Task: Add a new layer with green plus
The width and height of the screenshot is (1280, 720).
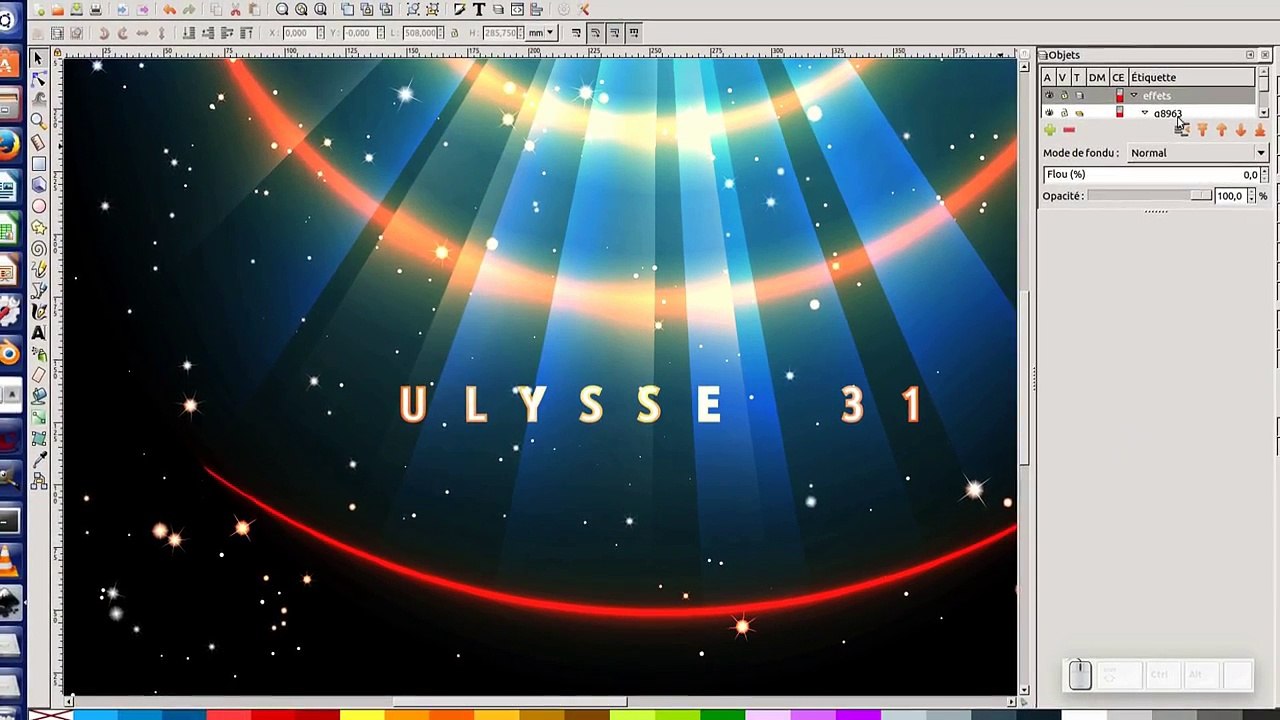Action: pos(1050,130)
